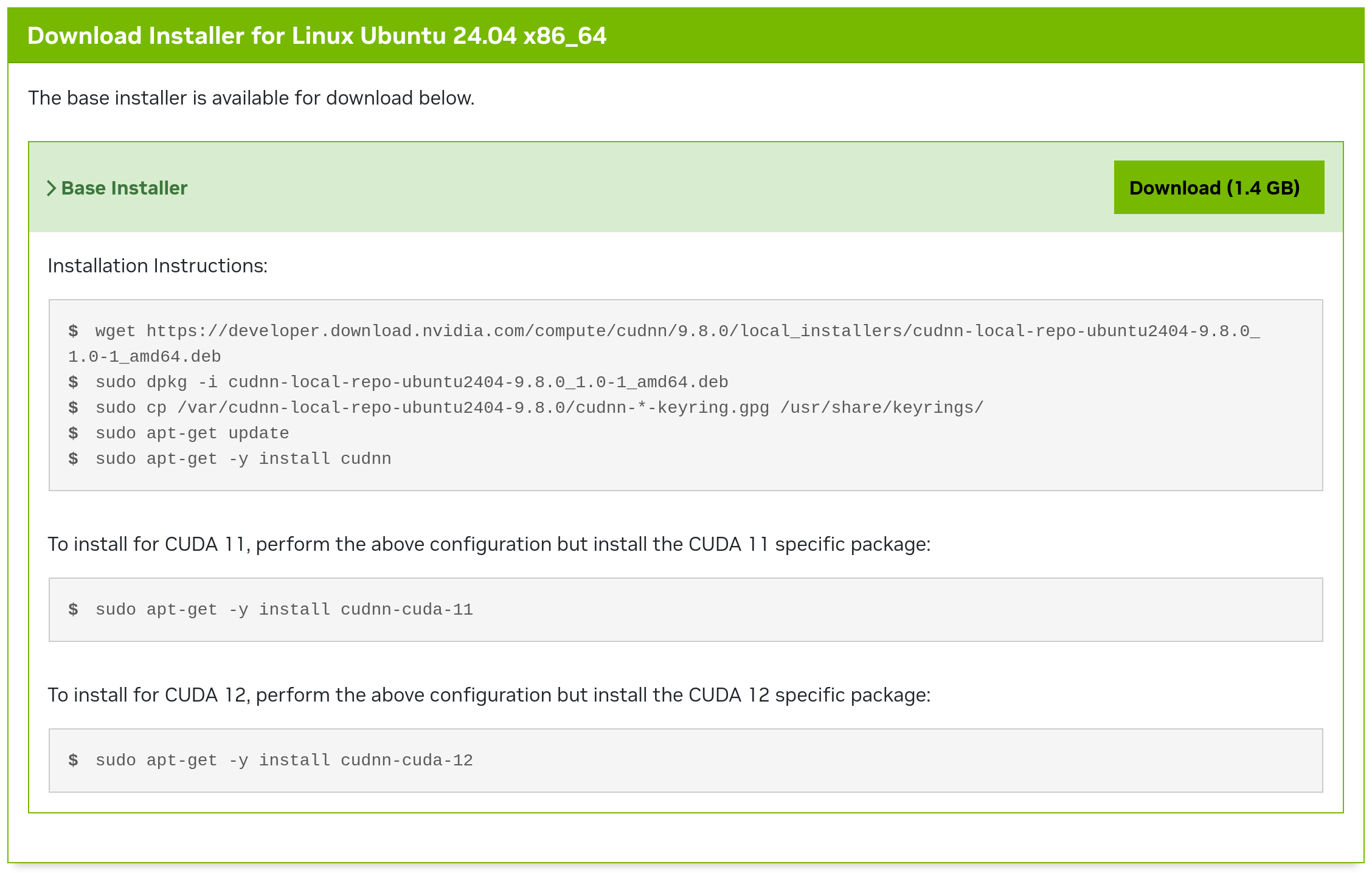Select the sudo dpkg -i command line
The height and width of the screenshot is (873, 1372).
coord(398,382)
